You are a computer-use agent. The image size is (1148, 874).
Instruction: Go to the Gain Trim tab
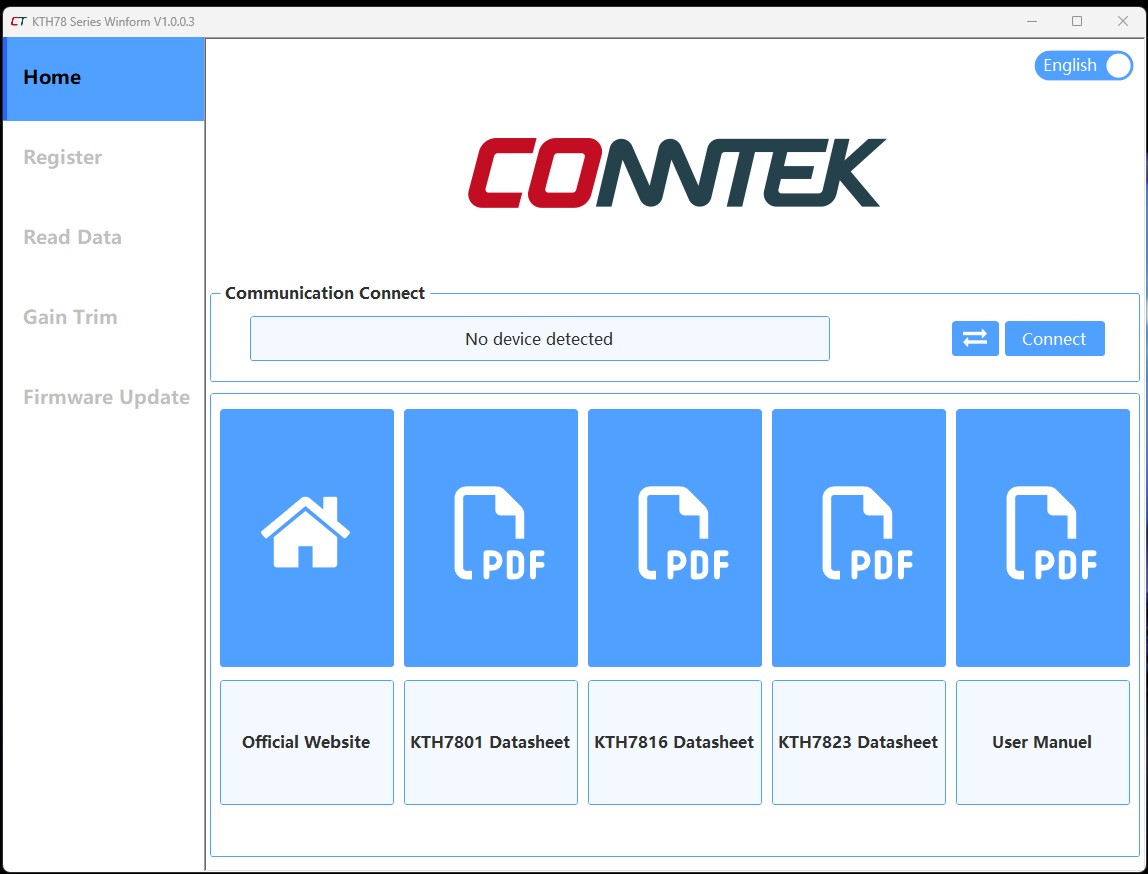pyautogui.click(x=70, y=317)
